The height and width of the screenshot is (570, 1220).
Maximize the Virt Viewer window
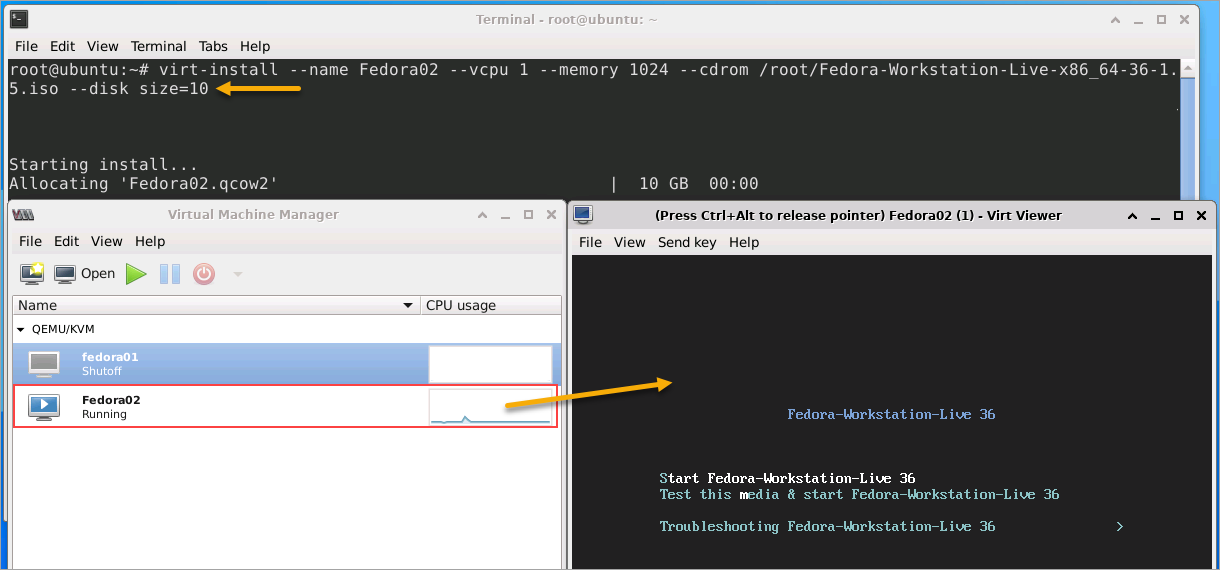1178,215
